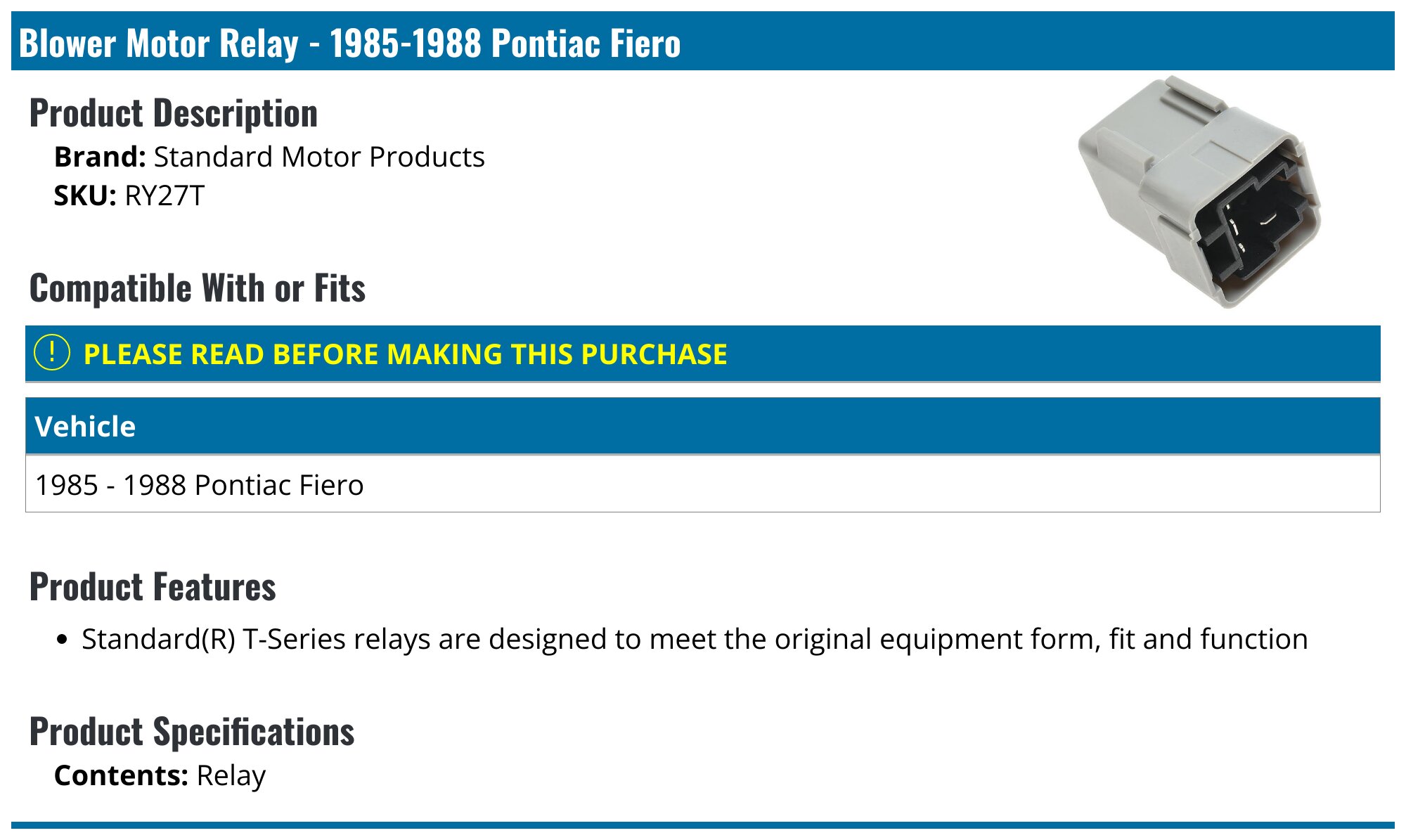Click the bold Brand: label
This screenshot has height=840, width=1406.
point(100,157)
